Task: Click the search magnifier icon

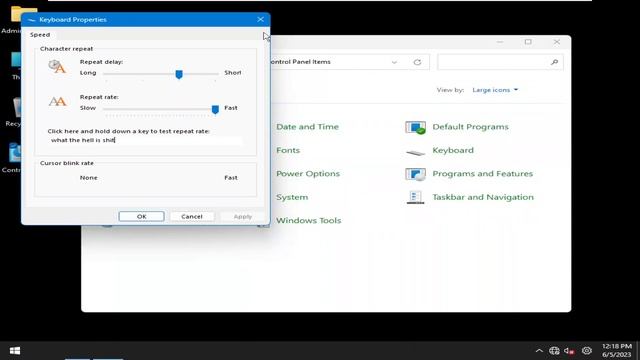Action: point(554,62)
